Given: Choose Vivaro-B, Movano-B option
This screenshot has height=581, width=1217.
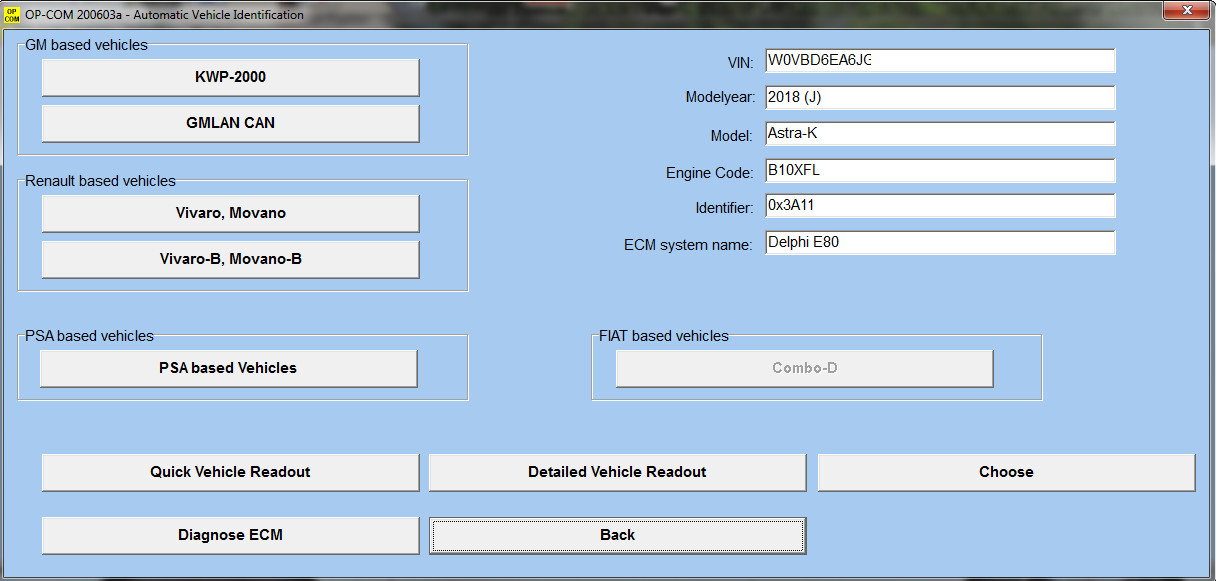Looking at the screenshot, I should 230,259.
